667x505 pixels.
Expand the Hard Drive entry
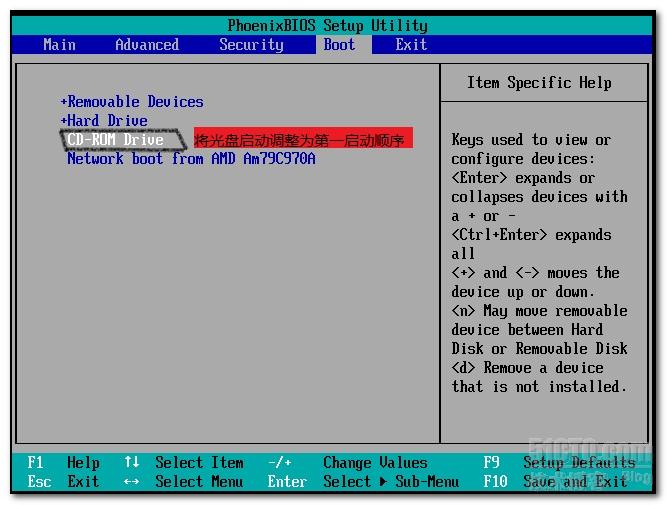tap(104, 120)
